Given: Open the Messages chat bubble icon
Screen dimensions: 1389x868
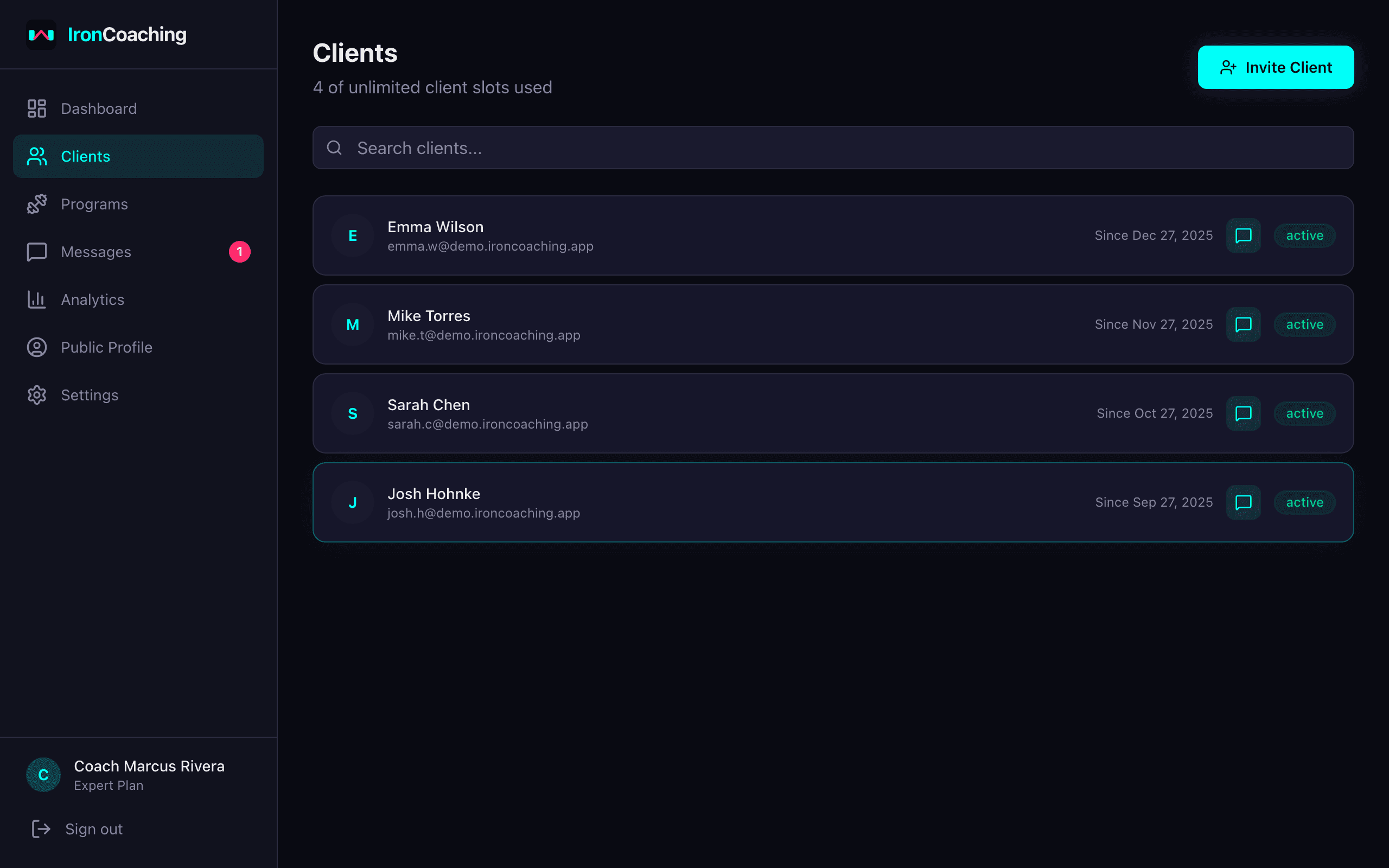Looking at the screenshot, I should tap(37, 251).
